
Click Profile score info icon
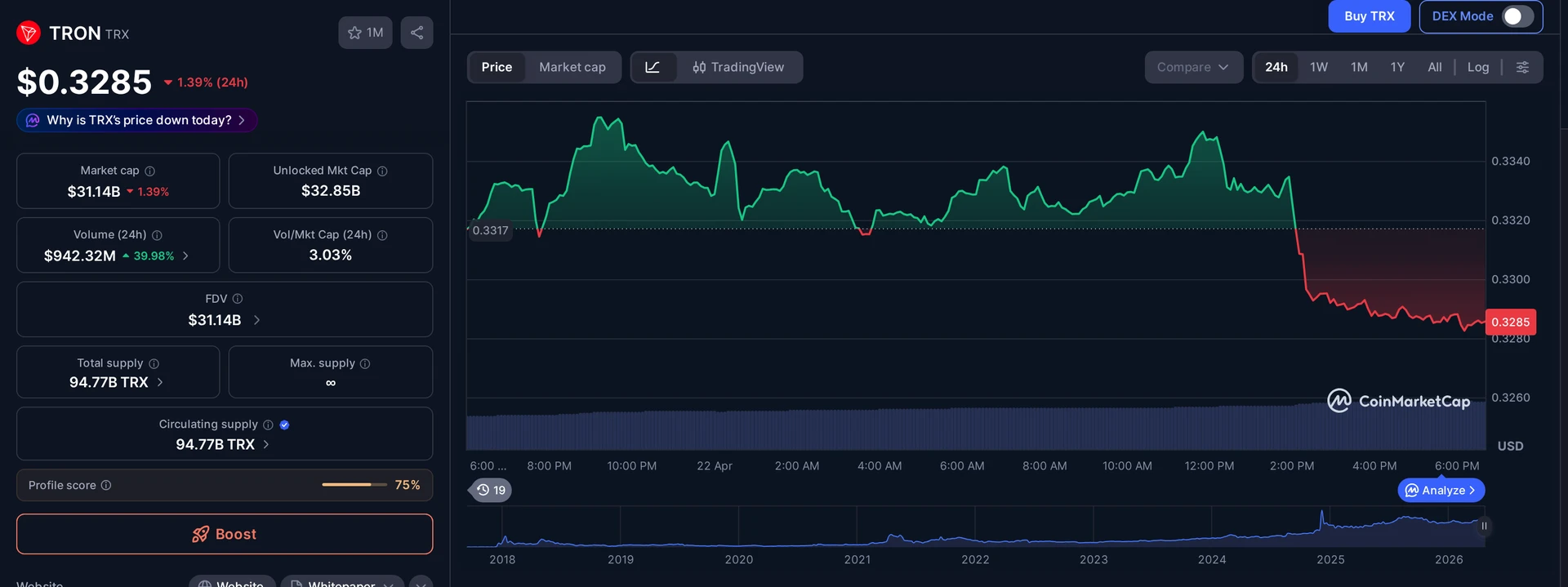click(x=106, y=485)
